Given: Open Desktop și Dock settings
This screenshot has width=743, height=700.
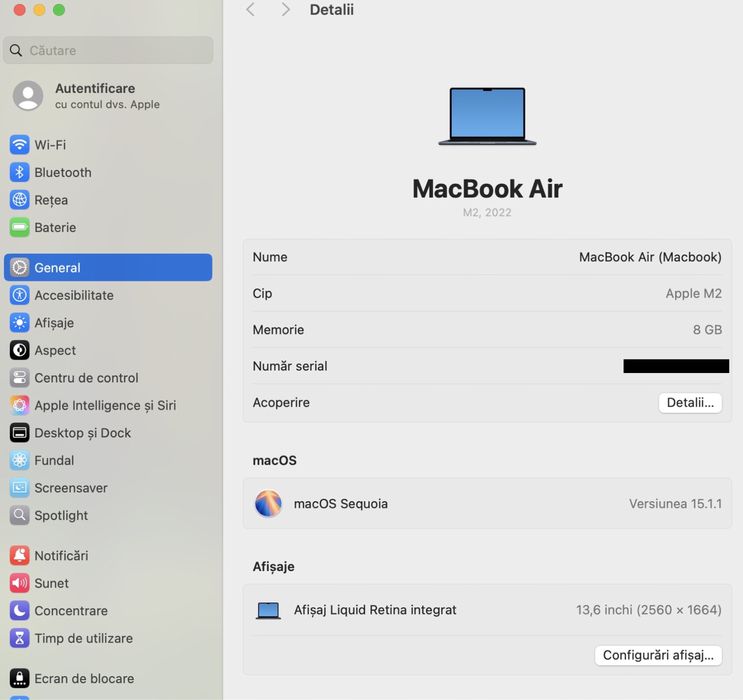Looking at the screenshot, I should (x=108, y=432).
